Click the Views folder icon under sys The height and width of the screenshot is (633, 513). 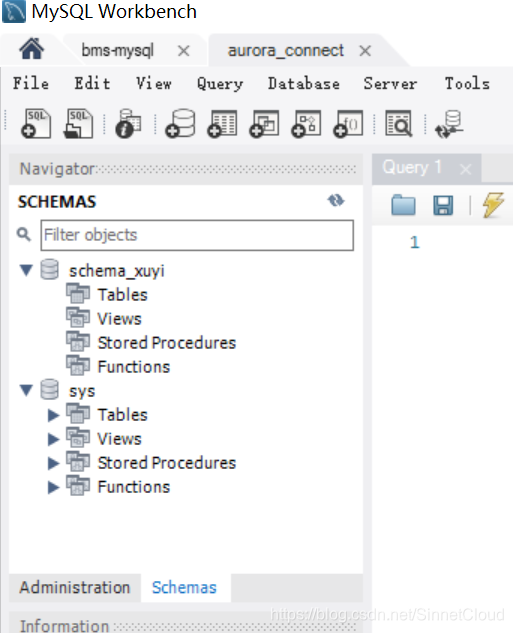[x=78, y=438]
